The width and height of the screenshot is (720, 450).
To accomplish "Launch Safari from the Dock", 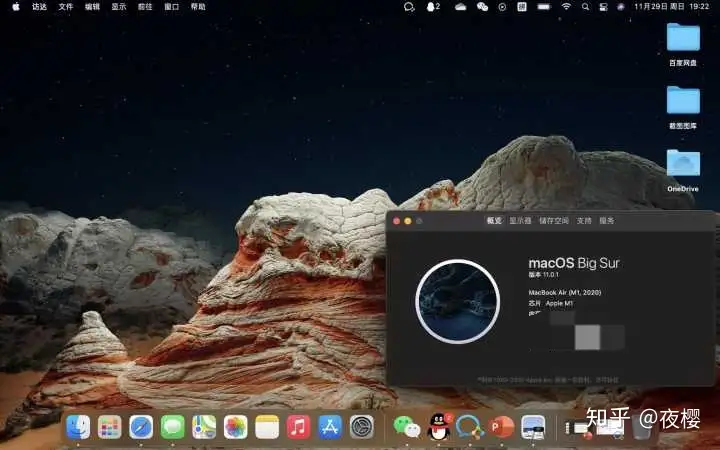I will (141, 427).
